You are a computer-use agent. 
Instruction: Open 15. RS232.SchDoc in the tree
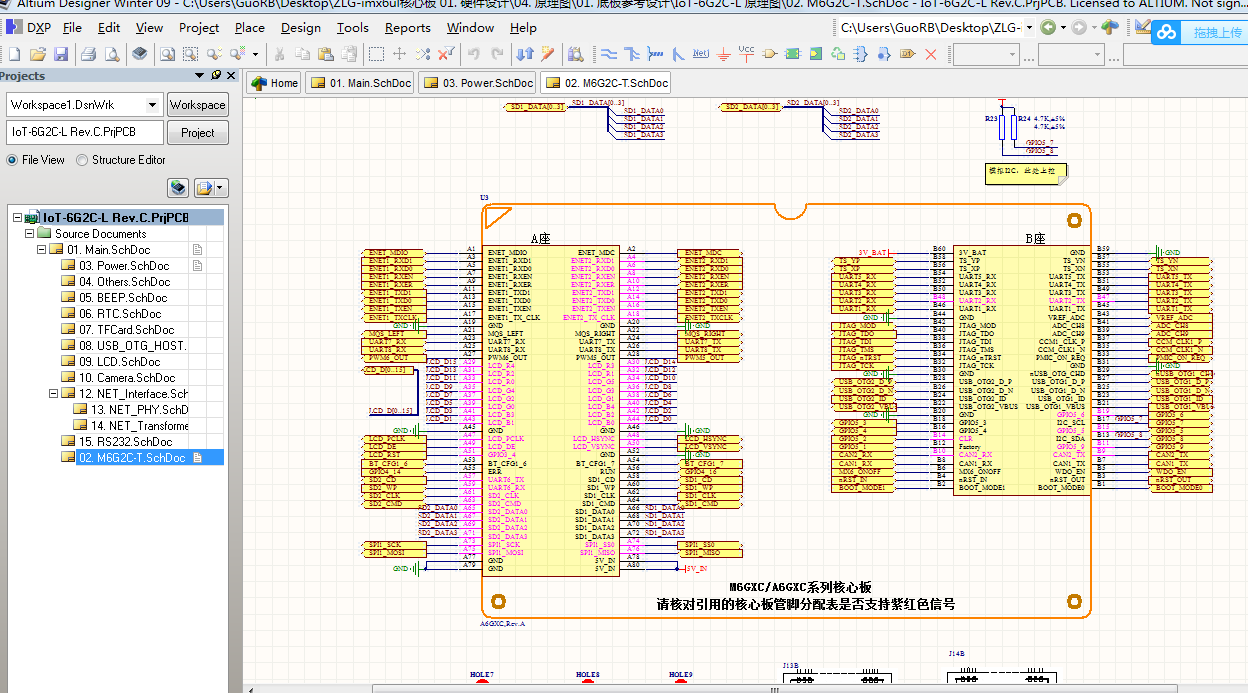(x=125, y=442)
